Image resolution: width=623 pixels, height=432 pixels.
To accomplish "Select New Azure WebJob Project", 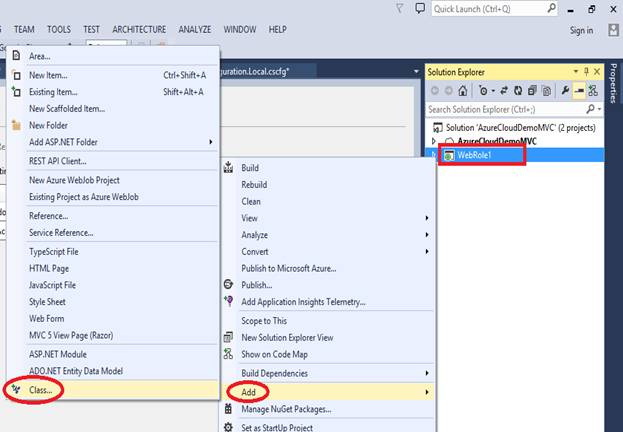I will pos(113,180).
